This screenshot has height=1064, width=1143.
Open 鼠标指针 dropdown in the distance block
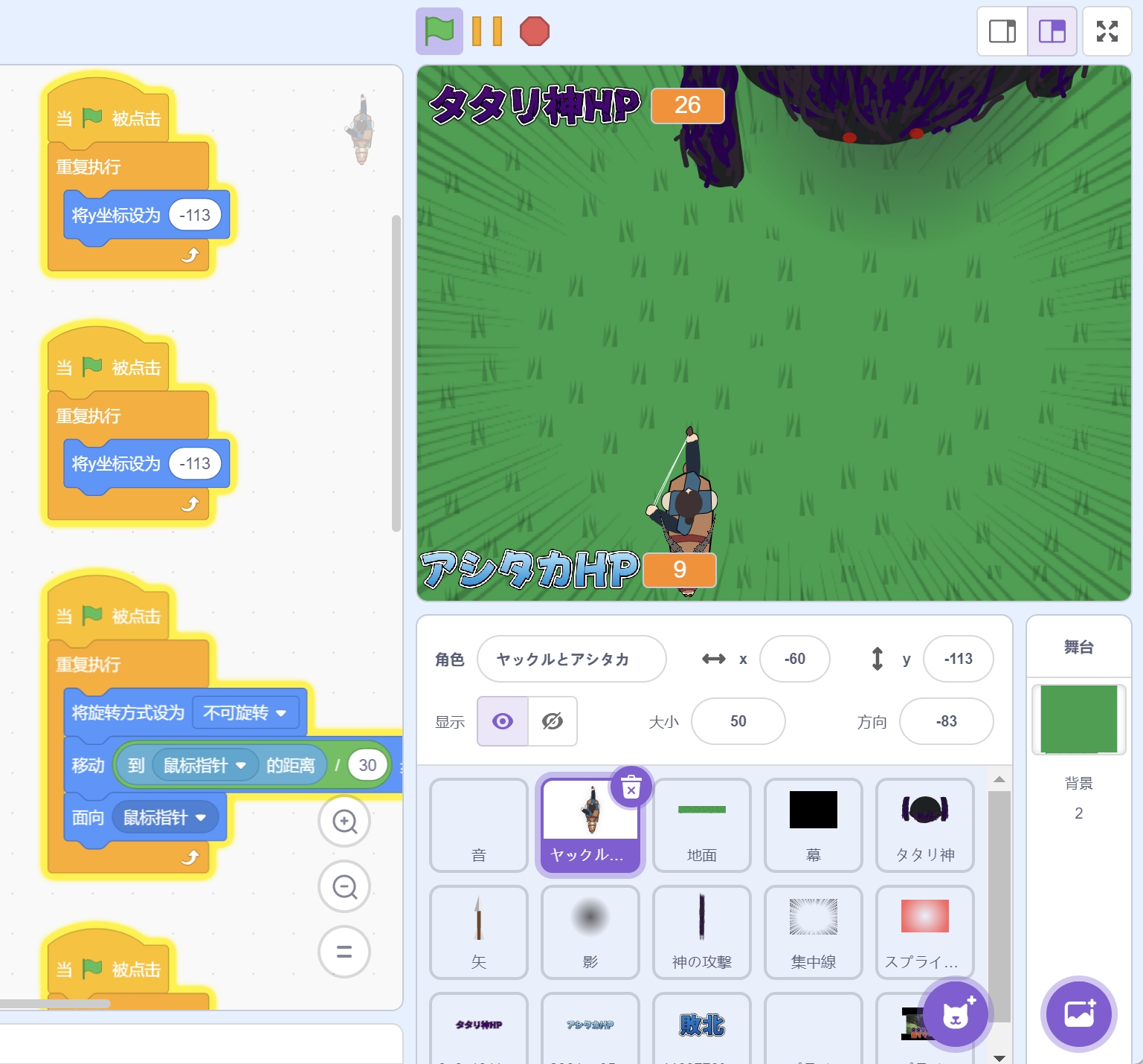(x=205, y=766)
